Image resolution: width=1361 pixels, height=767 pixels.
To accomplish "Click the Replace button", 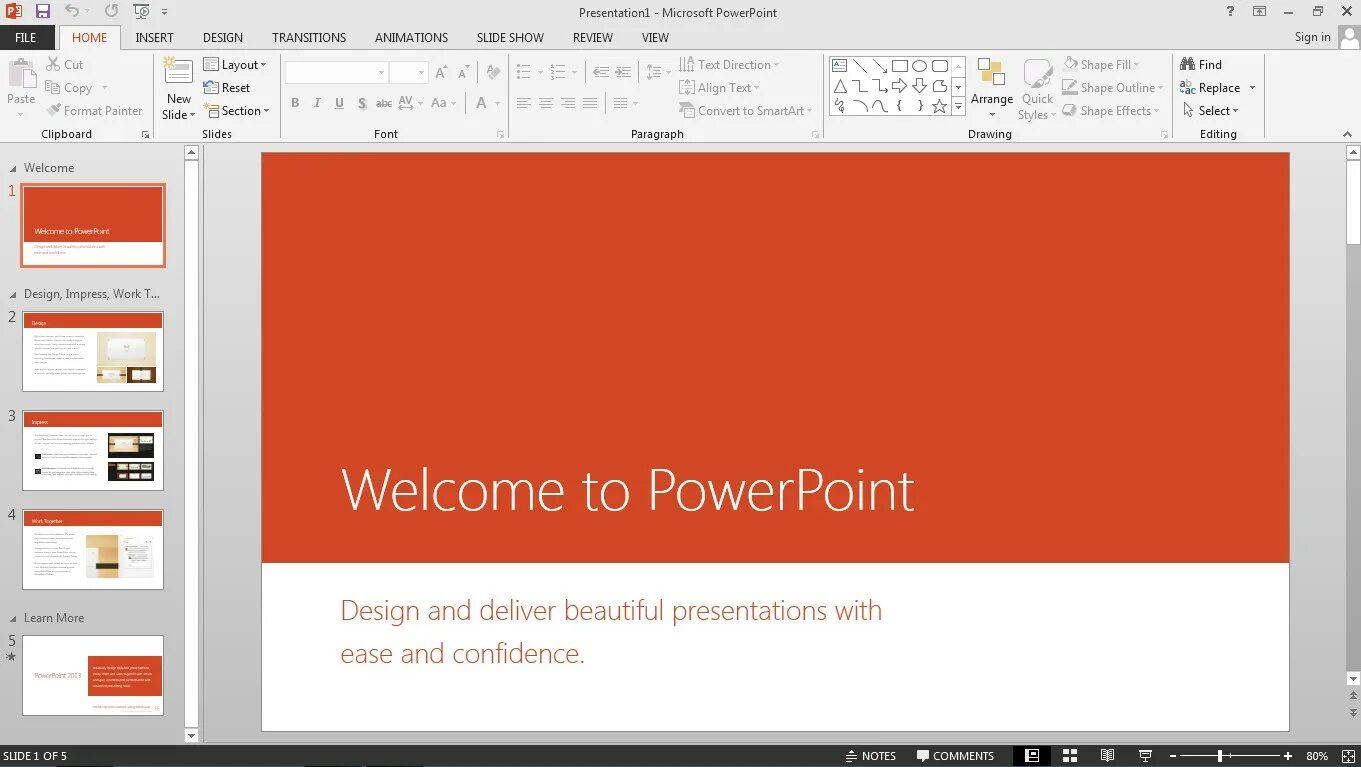I will 1211,88.
